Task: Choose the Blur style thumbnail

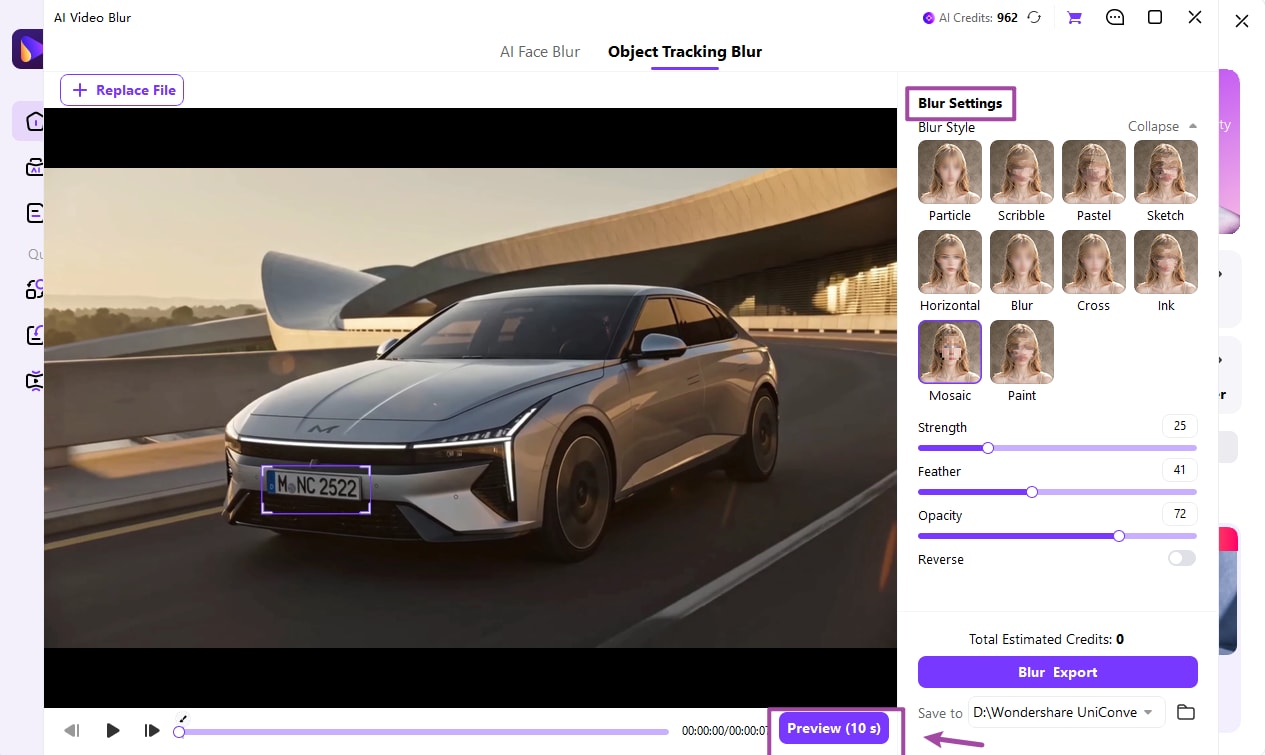Action: [1022, 262]
